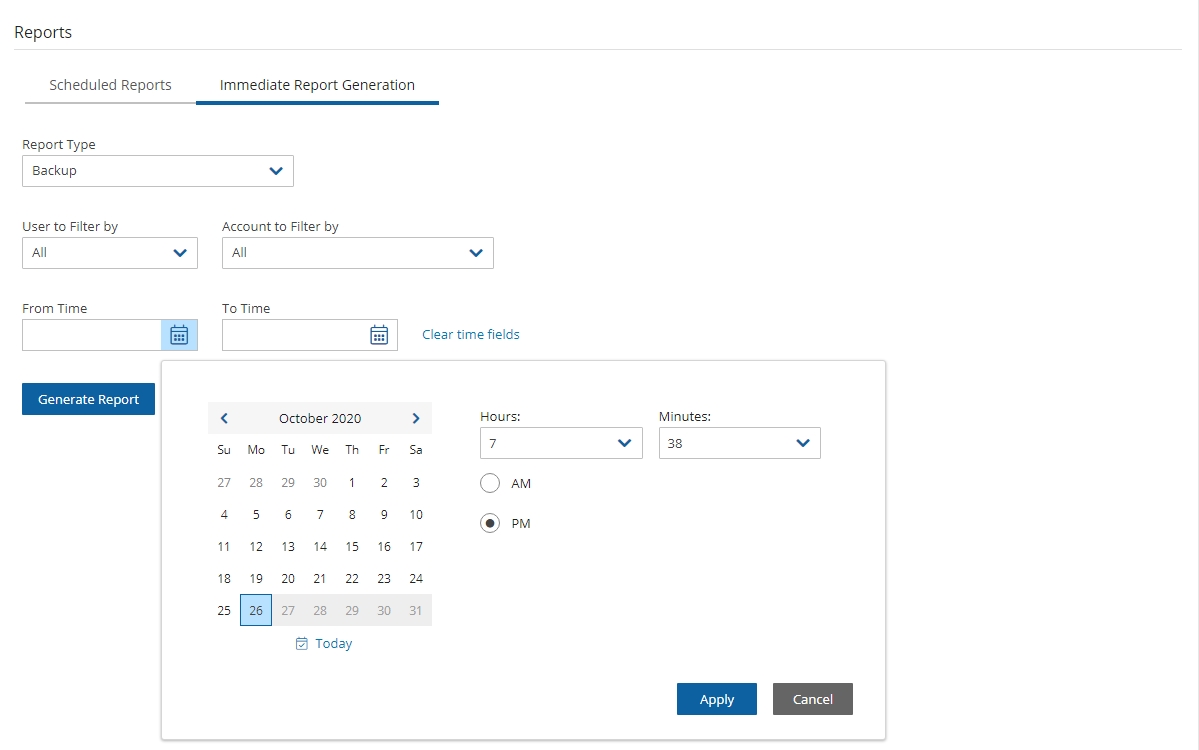
Task: Click the Generate Report button
Action: [89, 399]
